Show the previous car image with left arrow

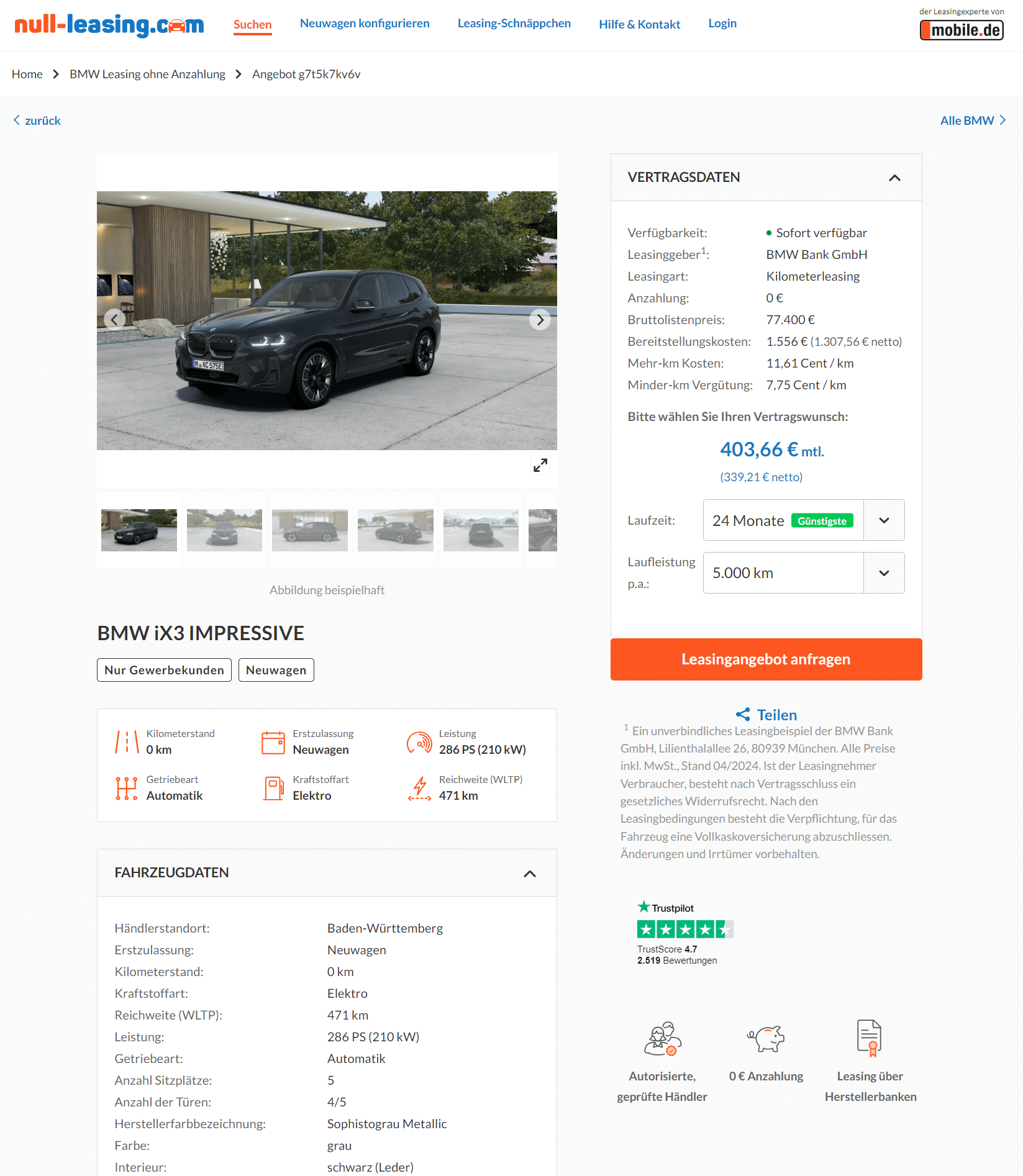114,320
